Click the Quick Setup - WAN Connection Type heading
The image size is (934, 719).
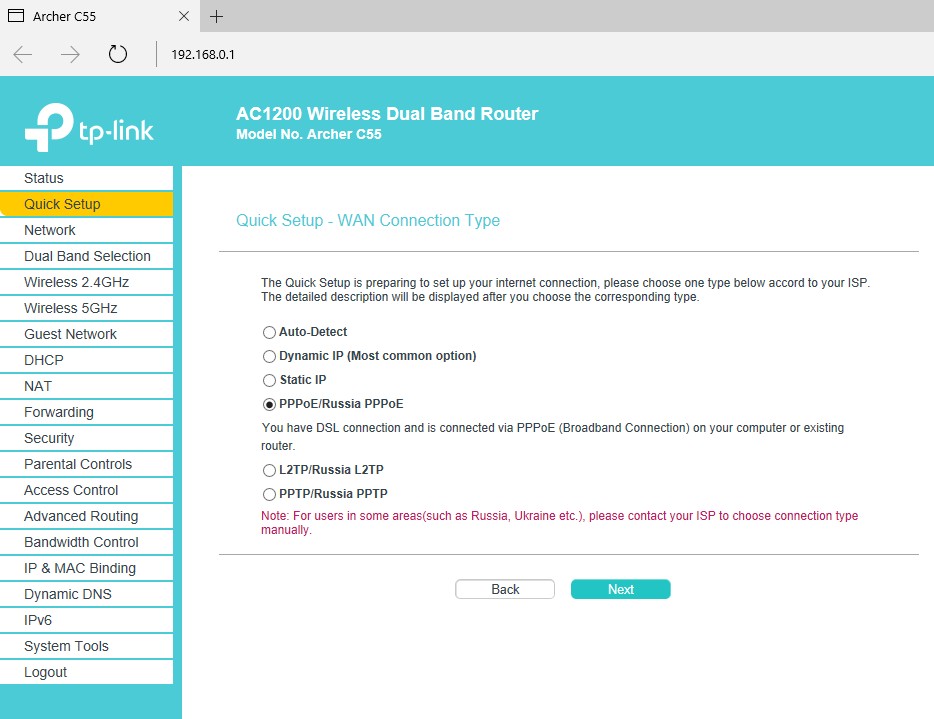368,220
